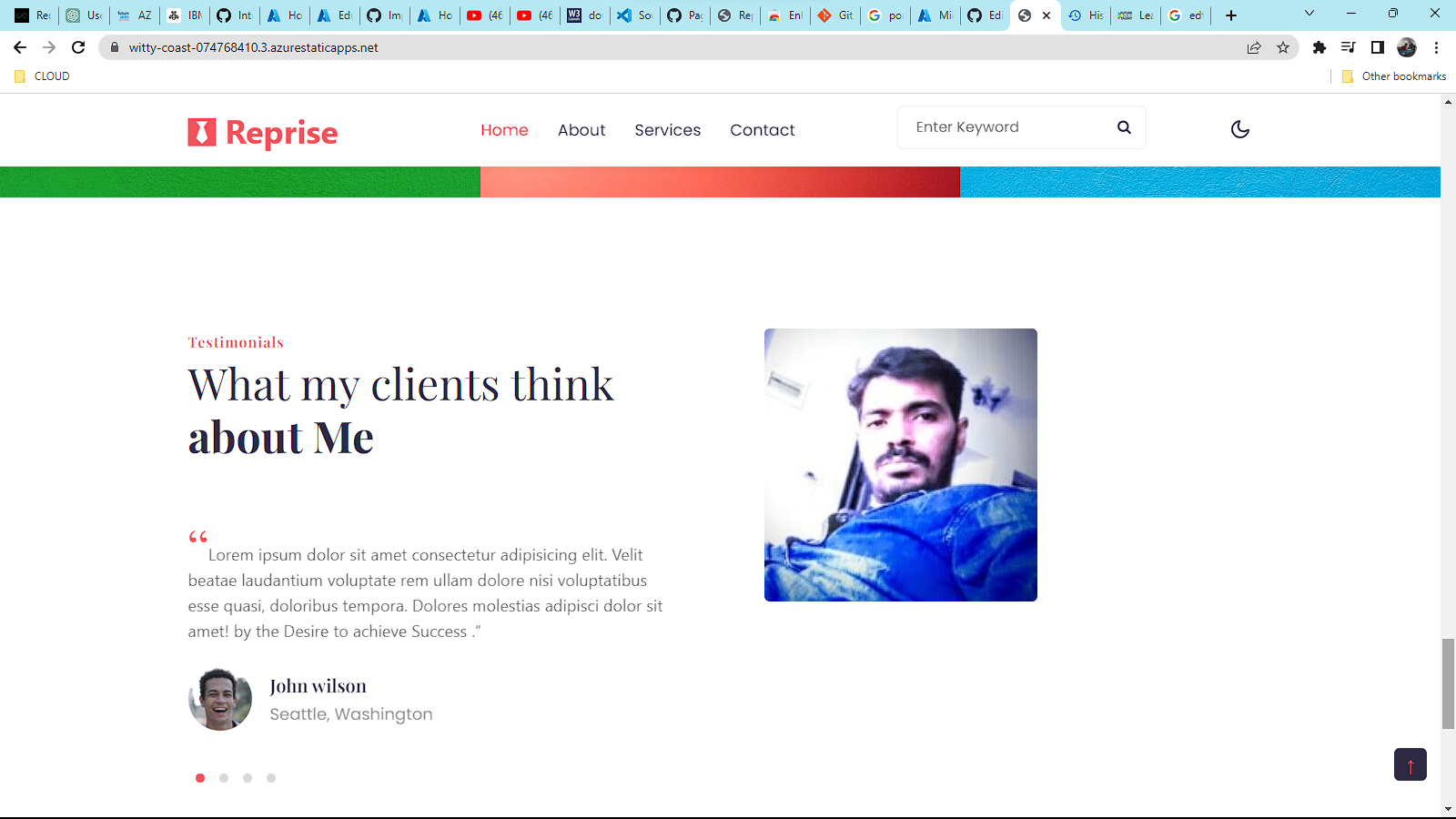
Task: Bookmark this page using the star icon
Action: [x=1284, y=47]
